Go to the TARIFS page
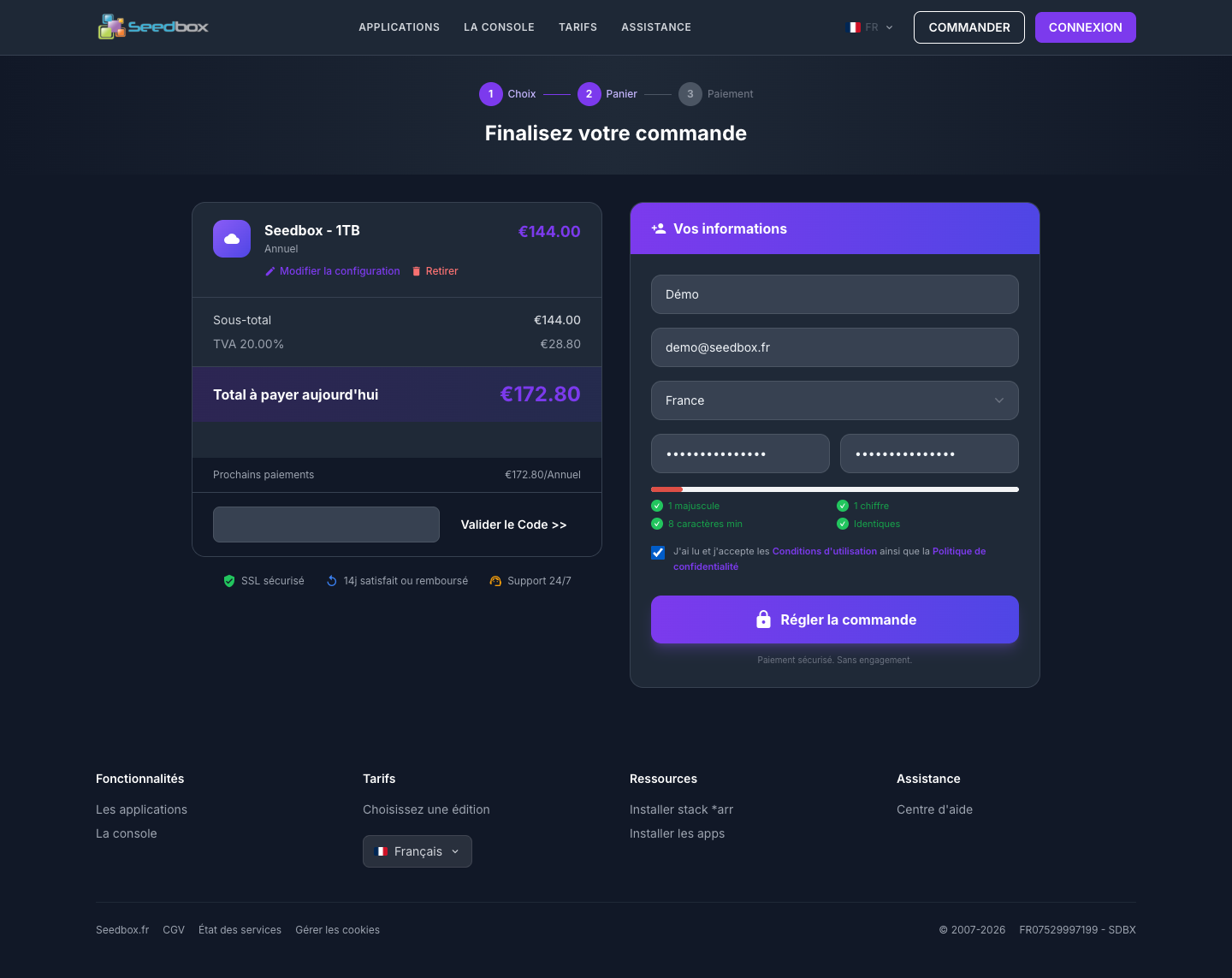This screenshot has width=1232, height=978. pyautogui.click(x=578, y=27)
